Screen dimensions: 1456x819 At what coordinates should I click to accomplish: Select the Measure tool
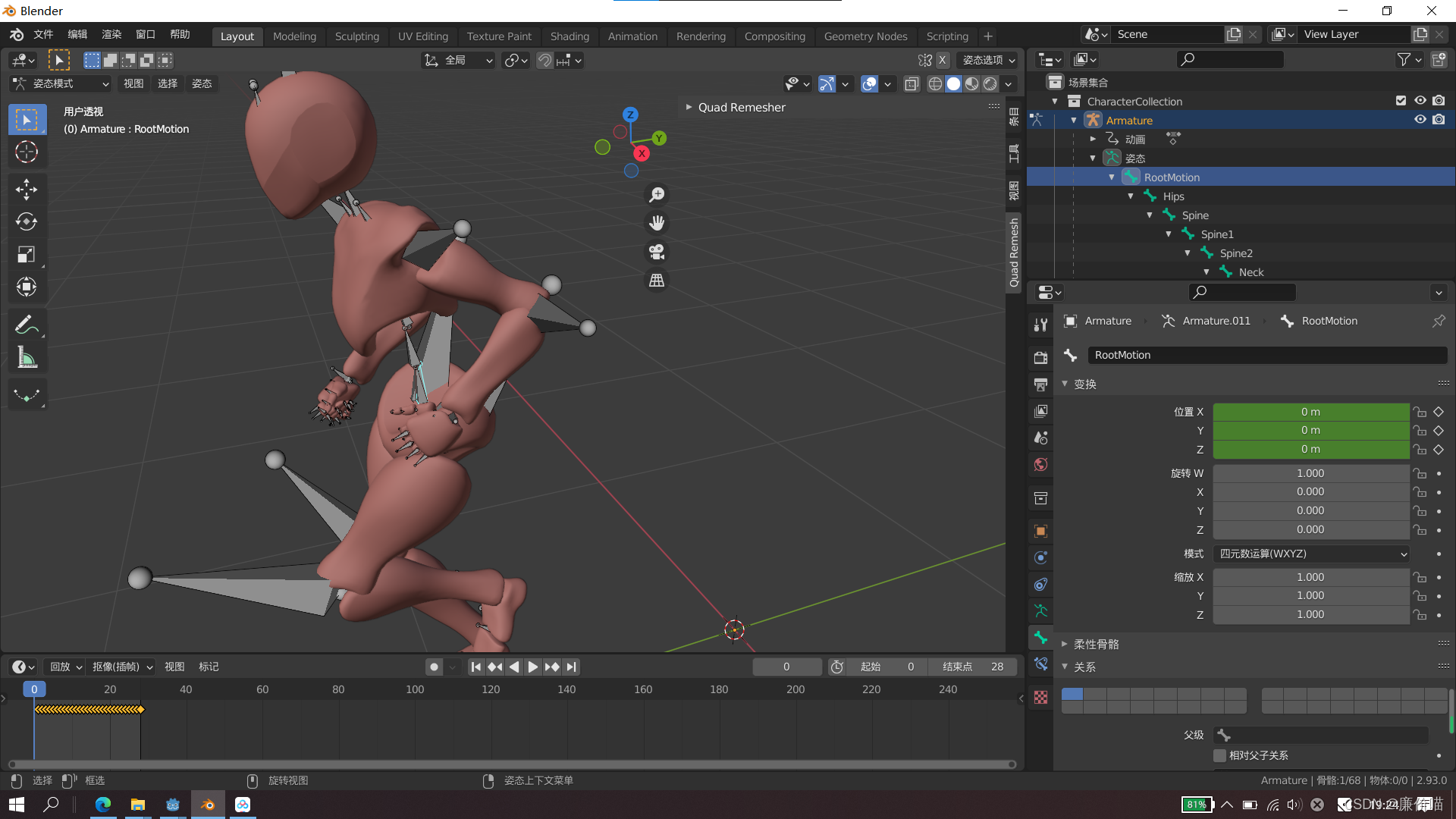tap(27, 357)
